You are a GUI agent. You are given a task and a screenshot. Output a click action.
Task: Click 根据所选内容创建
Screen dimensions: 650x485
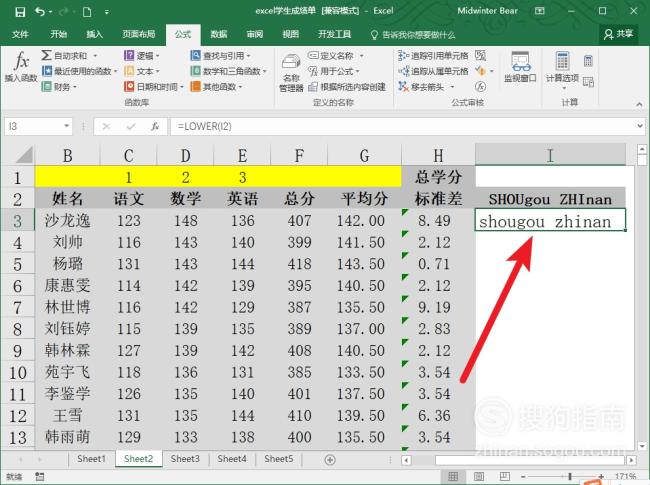point(347,87)
